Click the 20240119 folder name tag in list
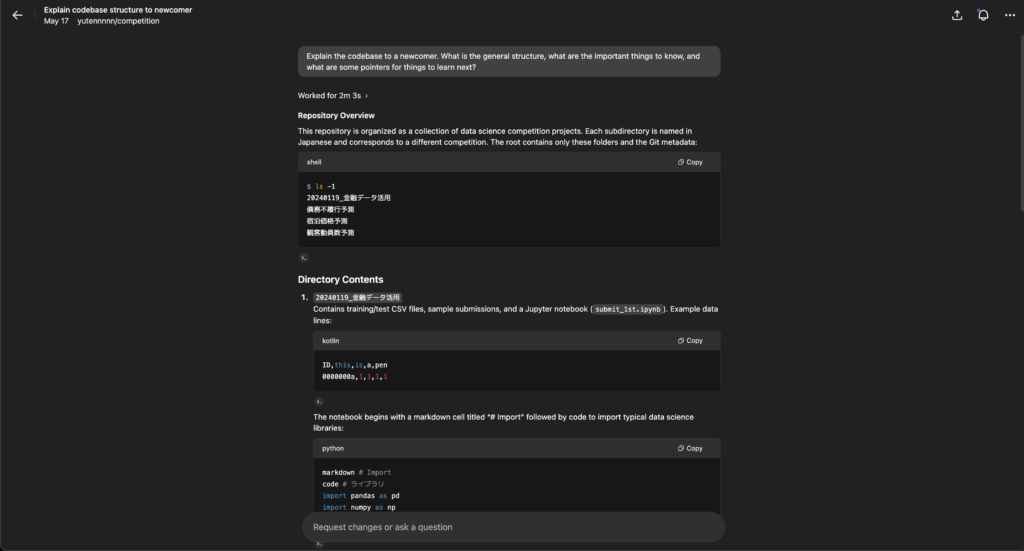Screen dimensions: 1024x551 pos(357,298)
